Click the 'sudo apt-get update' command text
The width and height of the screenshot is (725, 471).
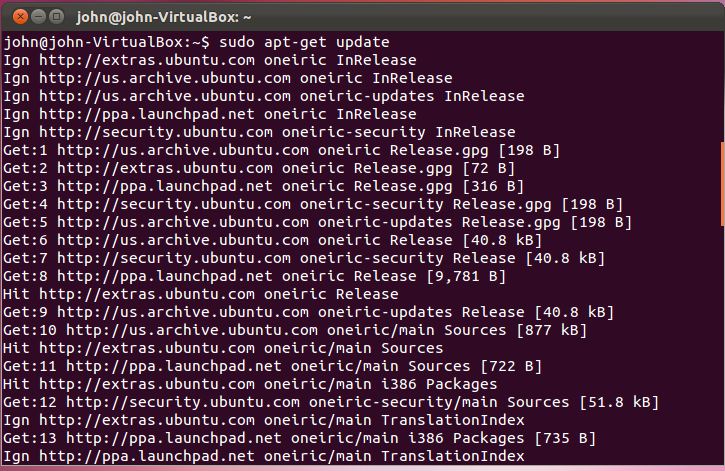click(304, 42)
